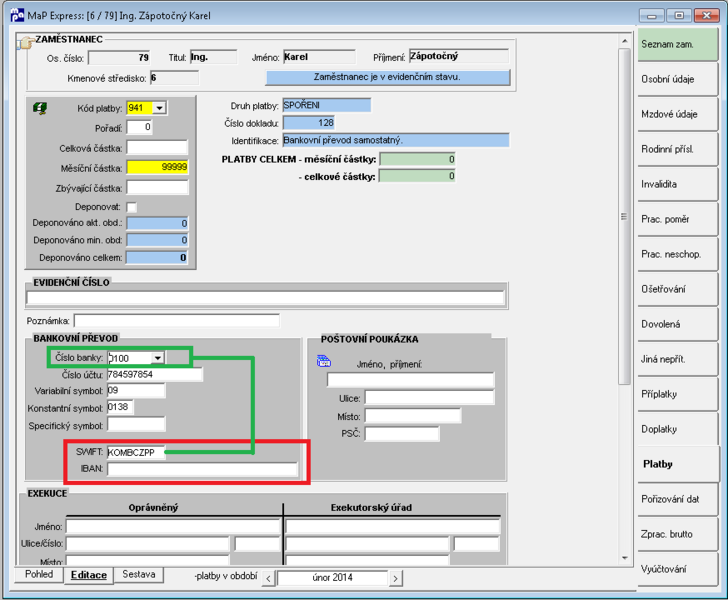The height and width of the screenshot is (600, 728).
Task: Expand the Číslo banky dropdown
Action: [158, 358]
